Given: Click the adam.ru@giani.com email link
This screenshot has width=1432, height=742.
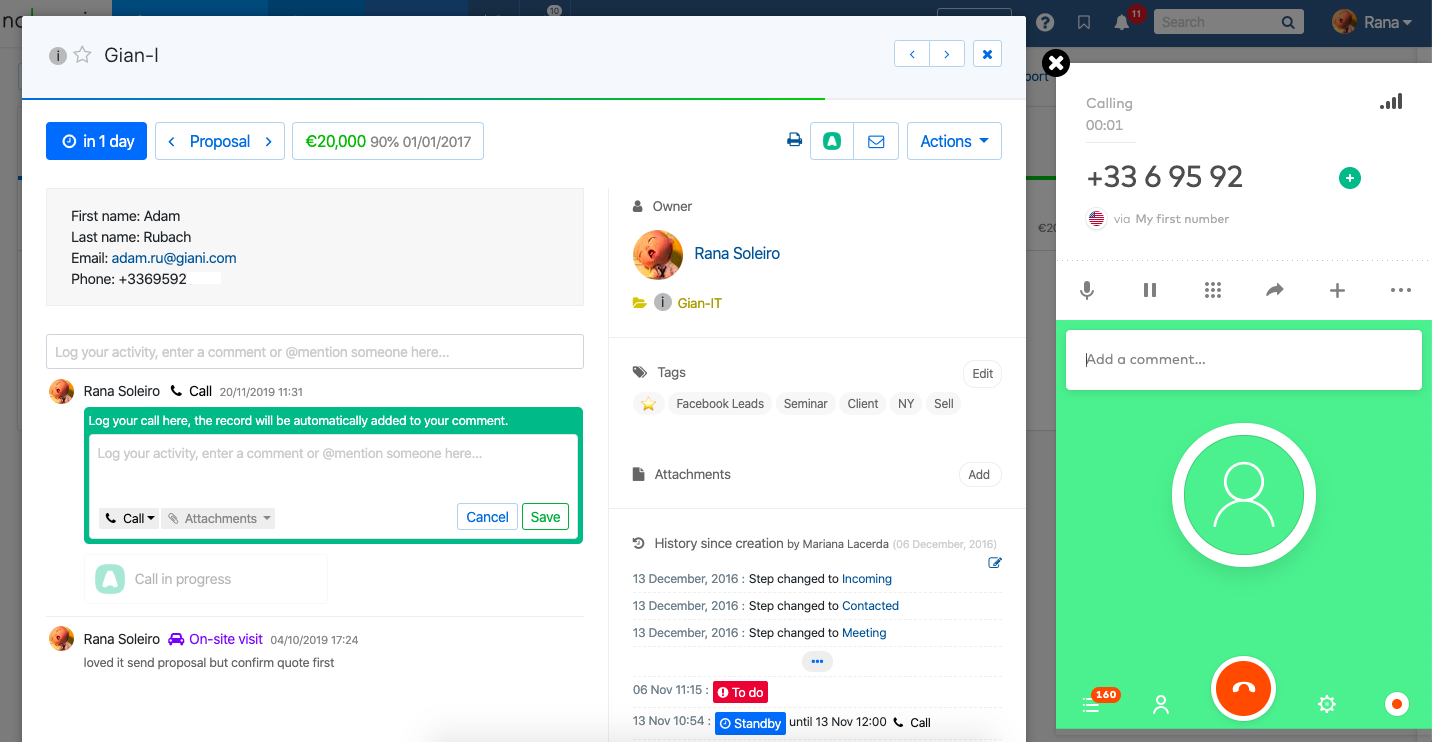Looking at the screenshot, I should coord(173,257).
